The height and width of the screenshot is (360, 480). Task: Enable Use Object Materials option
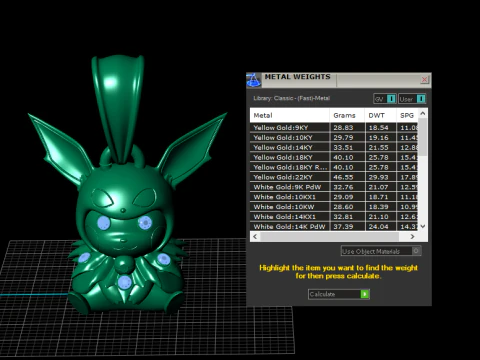tap(381, 251)
